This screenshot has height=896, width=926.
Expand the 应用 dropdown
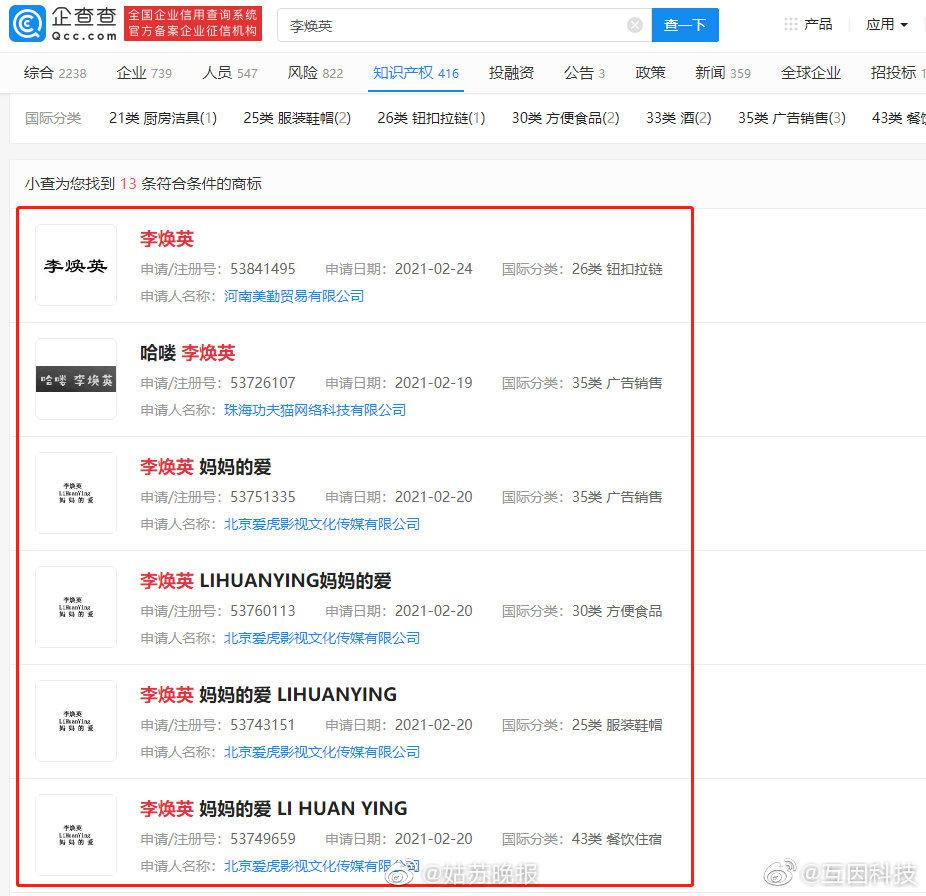pos(886,24)
